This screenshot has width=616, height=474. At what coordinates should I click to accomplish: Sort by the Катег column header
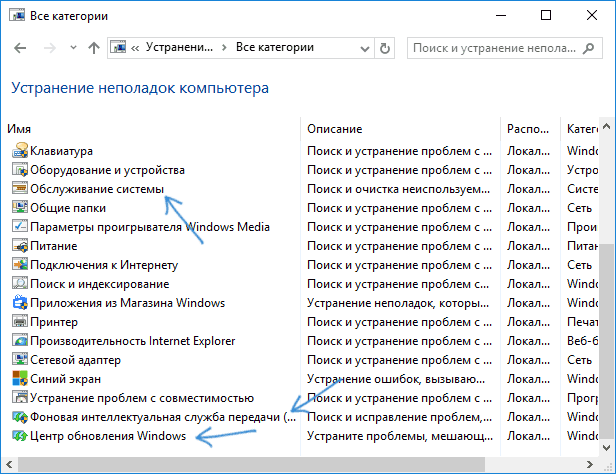pos(582,129)
